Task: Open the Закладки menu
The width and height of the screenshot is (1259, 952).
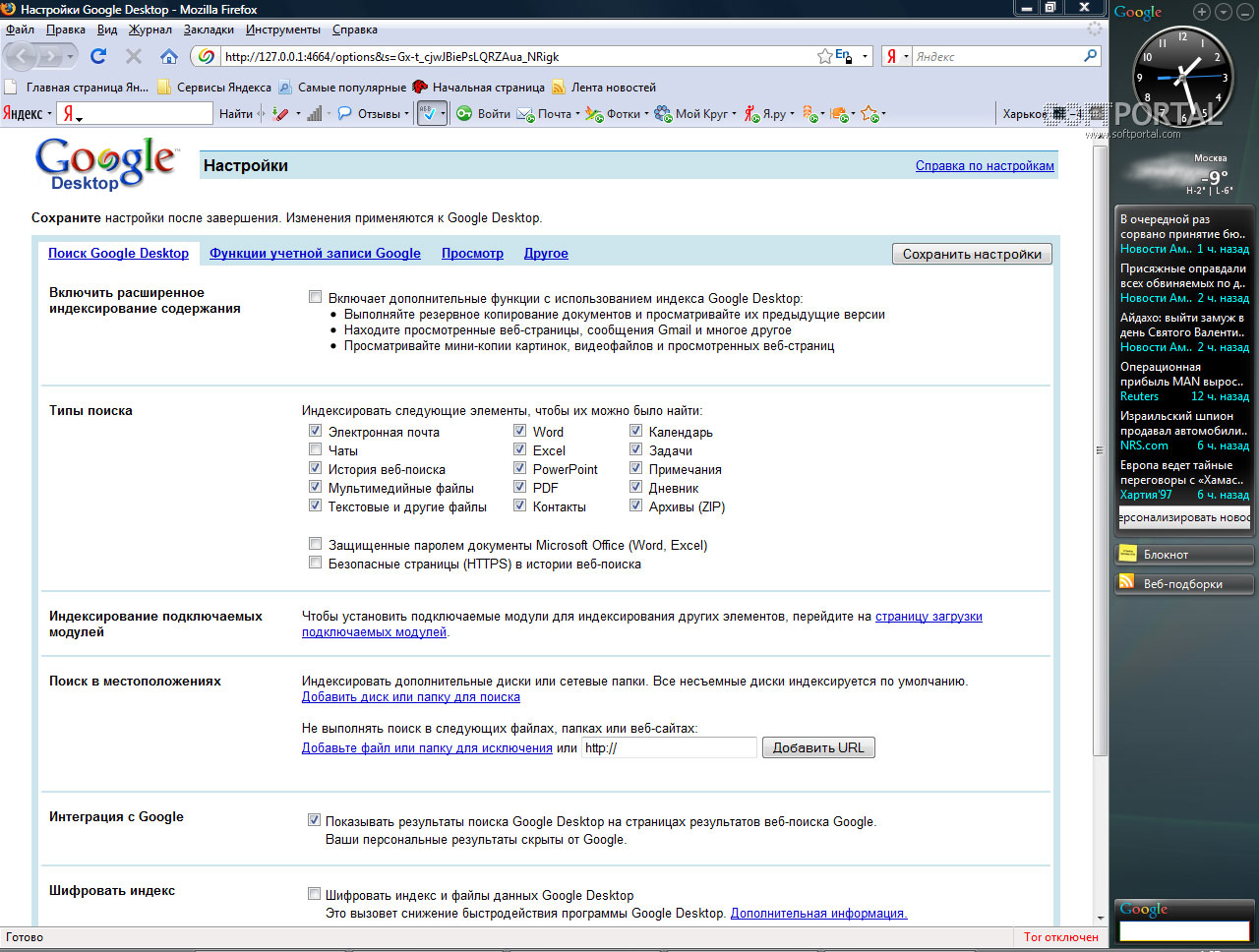Action: click(209, 30)
